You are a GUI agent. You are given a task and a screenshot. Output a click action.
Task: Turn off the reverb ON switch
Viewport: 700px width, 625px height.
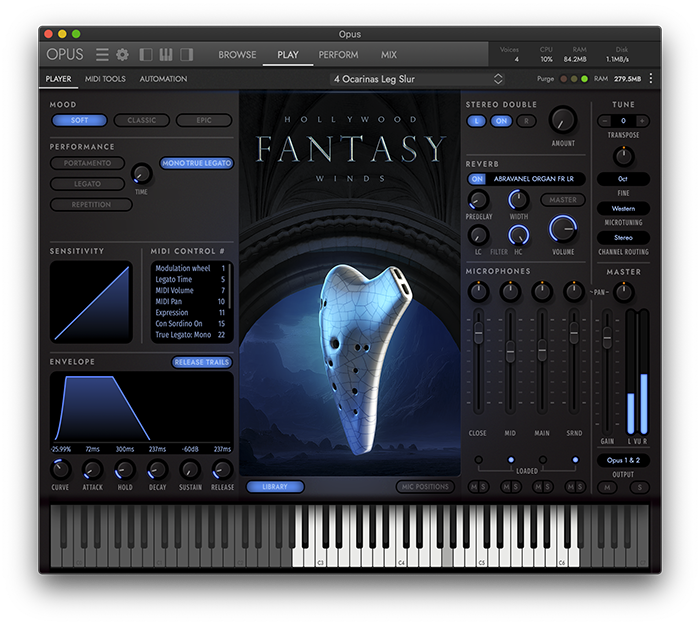point(477,179)
